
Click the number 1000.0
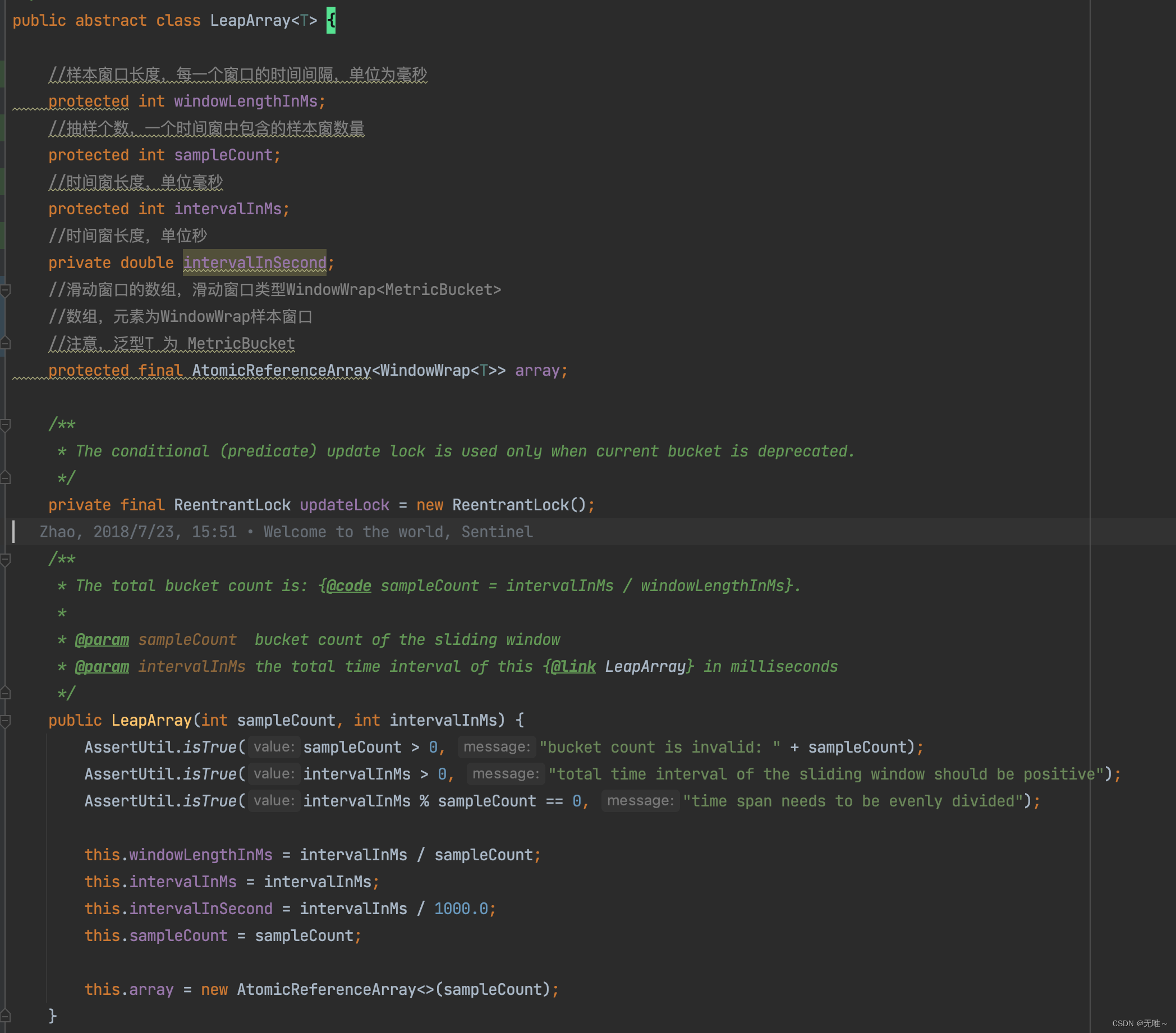coord(461,909)
